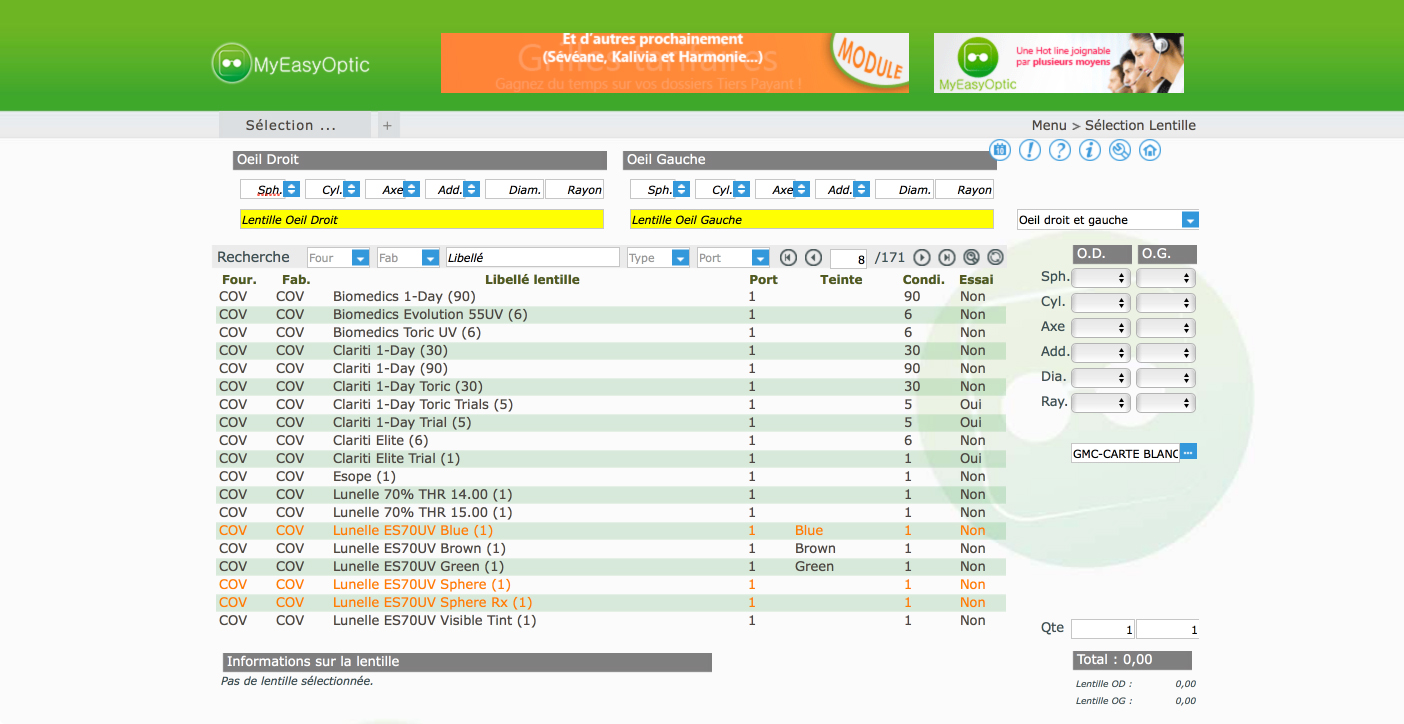Expand the Four supplier filter dropdown
This screenshot has width=1404, height=724.
tap(361, 258)
